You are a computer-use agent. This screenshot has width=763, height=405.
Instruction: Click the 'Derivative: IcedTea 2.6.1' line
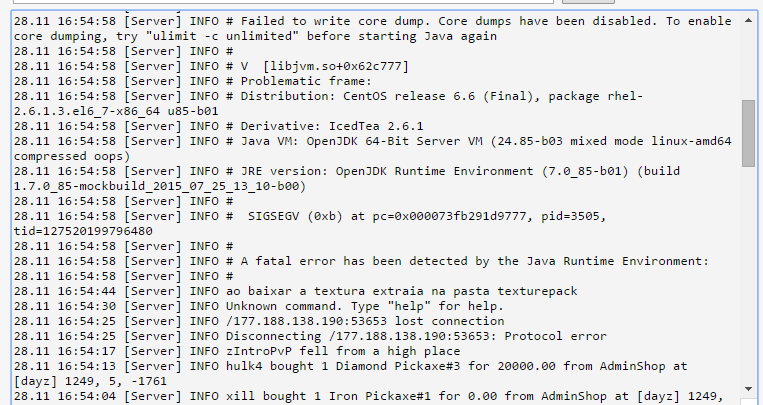click(218, 127)
